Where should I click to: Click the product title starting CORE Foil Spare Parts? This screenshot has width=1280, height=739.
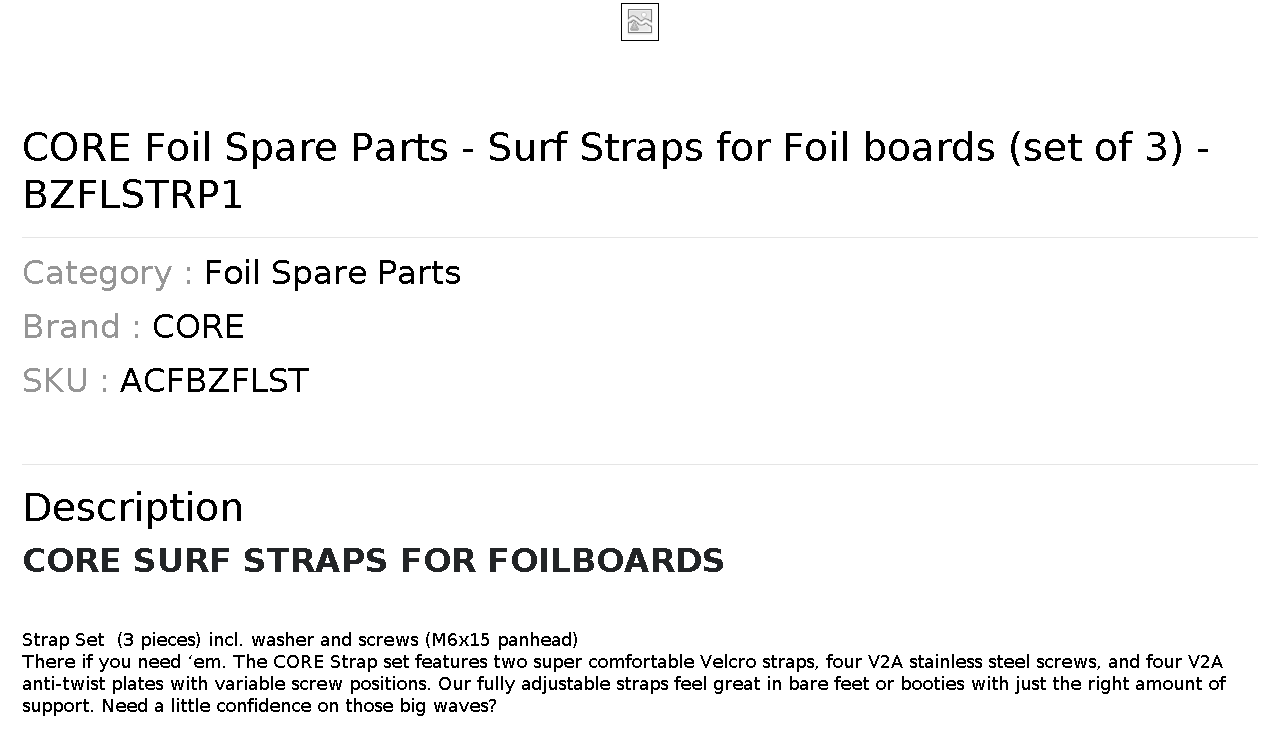pos(616,171)
